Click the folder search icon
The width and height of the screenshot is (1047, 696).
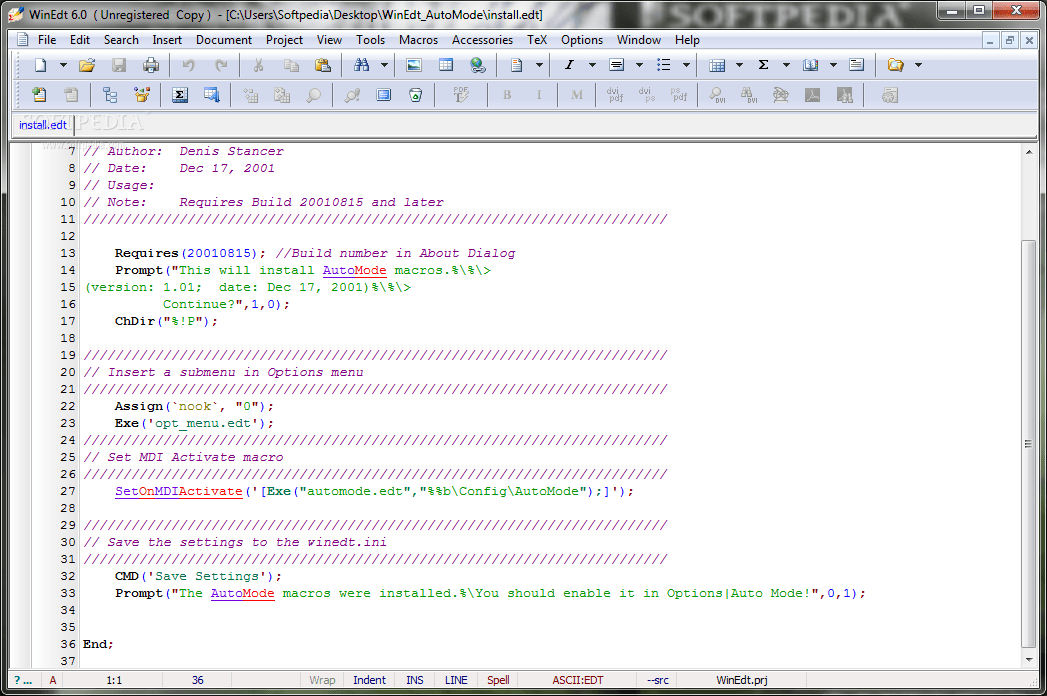(x=895, y=65)
